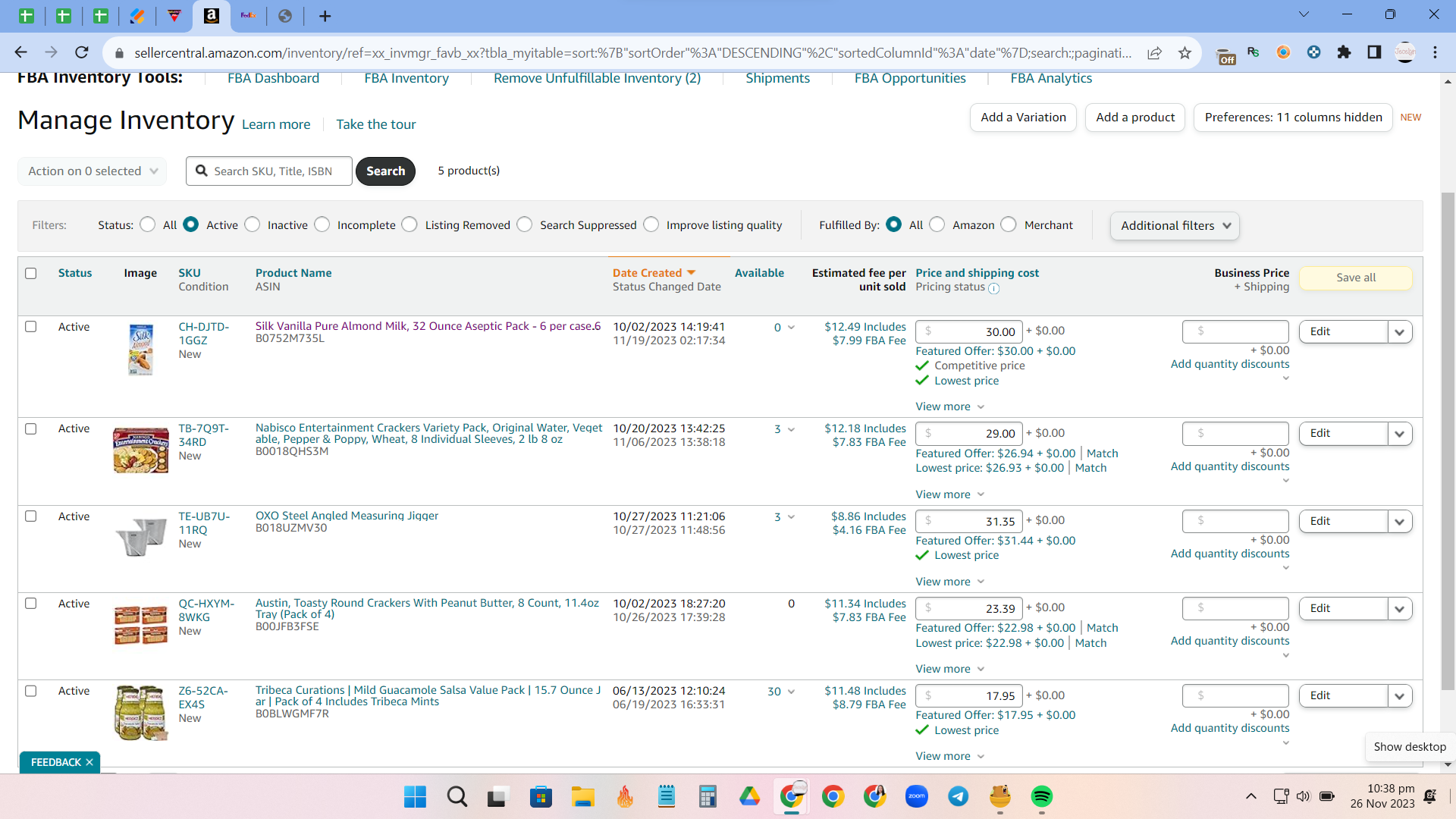Tick the select-all checkbox in the table header
The width and height of the screenshot is (1456, 819).
(x=31, y=273)
